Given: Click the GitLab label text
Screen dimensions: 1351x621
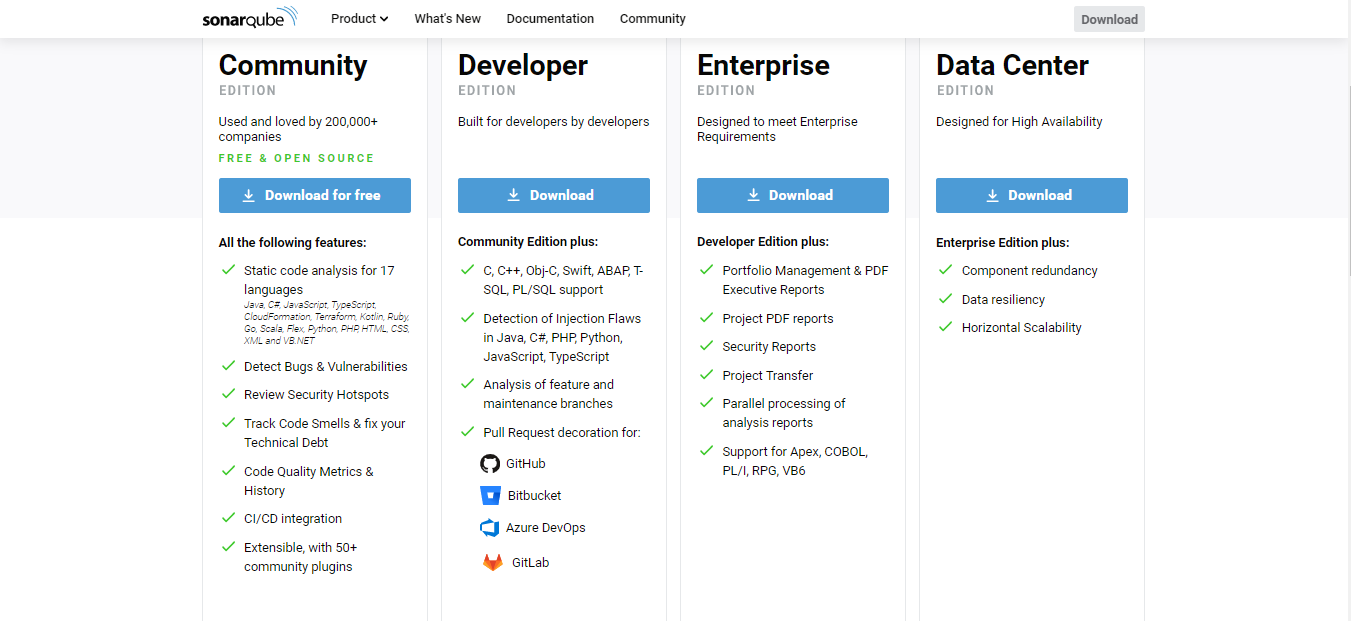Looking at the screenshot, I should pos(530,563).
